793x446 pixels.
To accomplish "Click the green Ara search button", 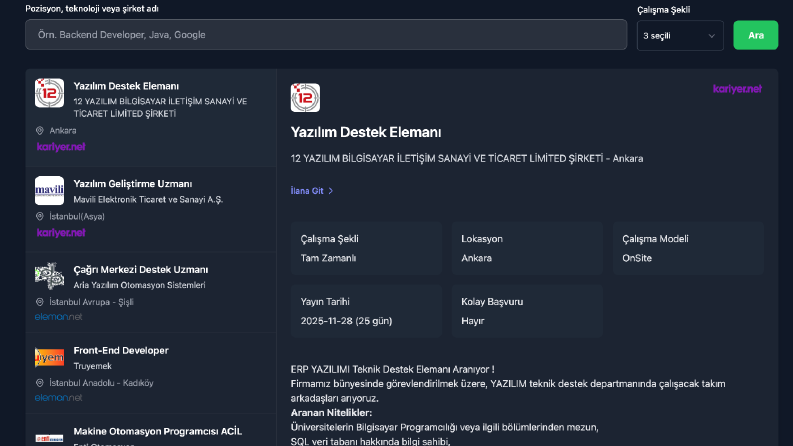I will pos(756,35).
